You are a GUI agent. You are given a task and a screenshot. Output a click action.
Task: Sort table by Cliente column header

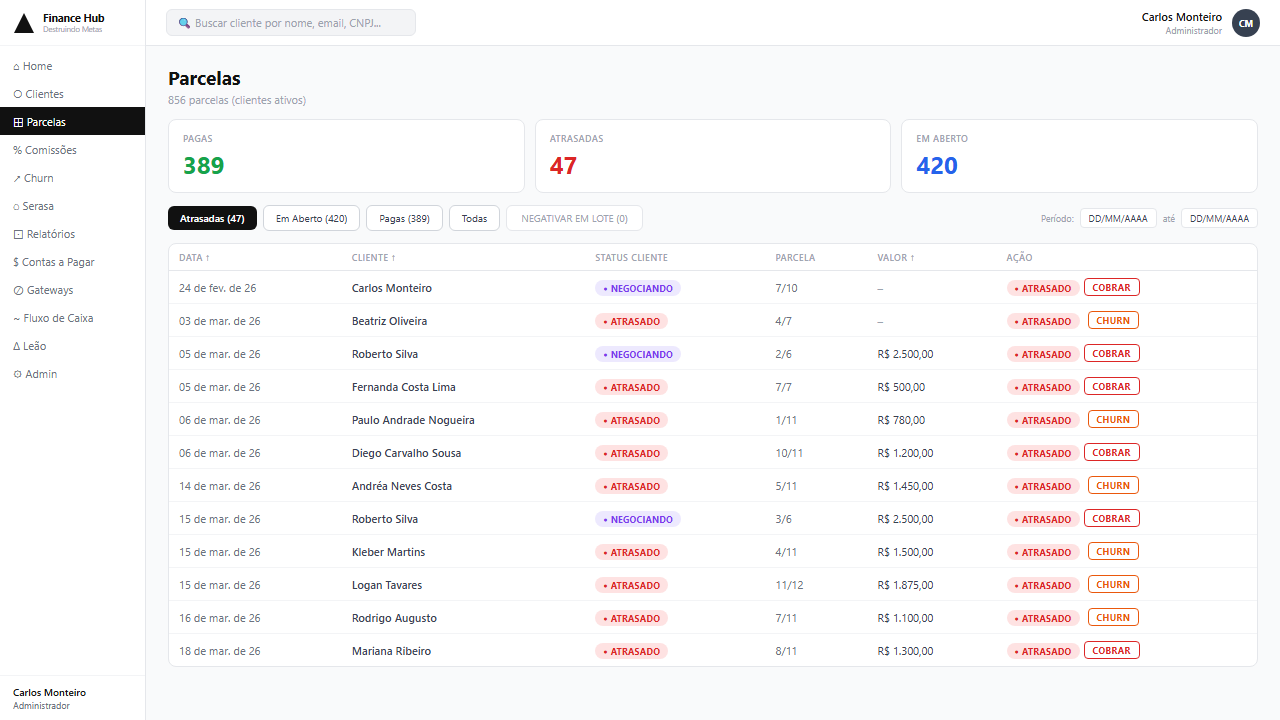point(373,258)
